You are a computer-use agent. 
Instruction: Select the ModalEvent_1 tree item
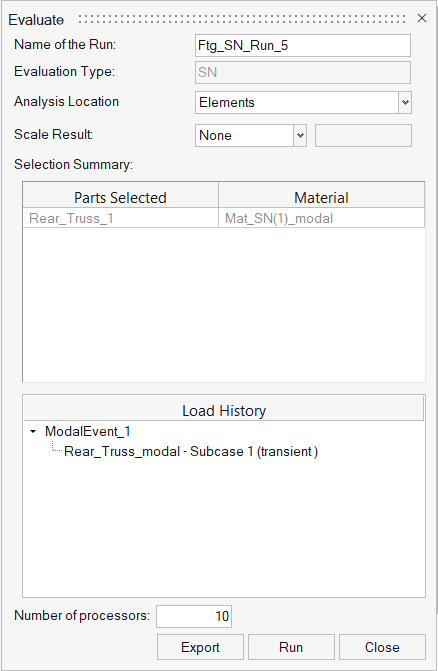(x=88, y=431)
